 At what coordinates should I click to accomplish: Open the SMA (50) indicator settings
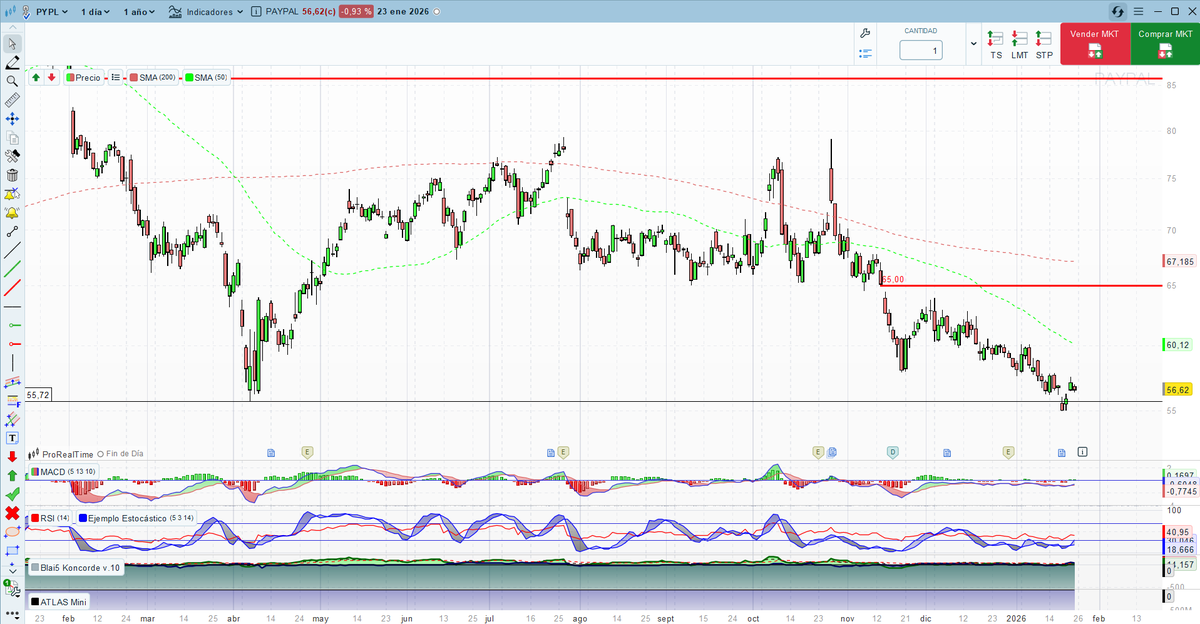207,77
